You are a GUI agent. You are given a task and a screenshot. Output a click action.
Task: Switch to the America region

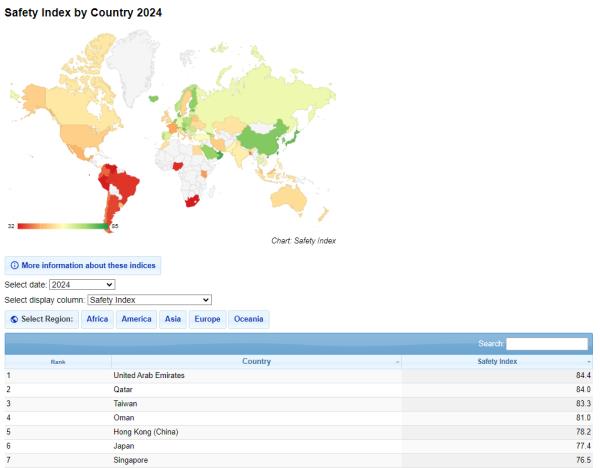point(136,319)
